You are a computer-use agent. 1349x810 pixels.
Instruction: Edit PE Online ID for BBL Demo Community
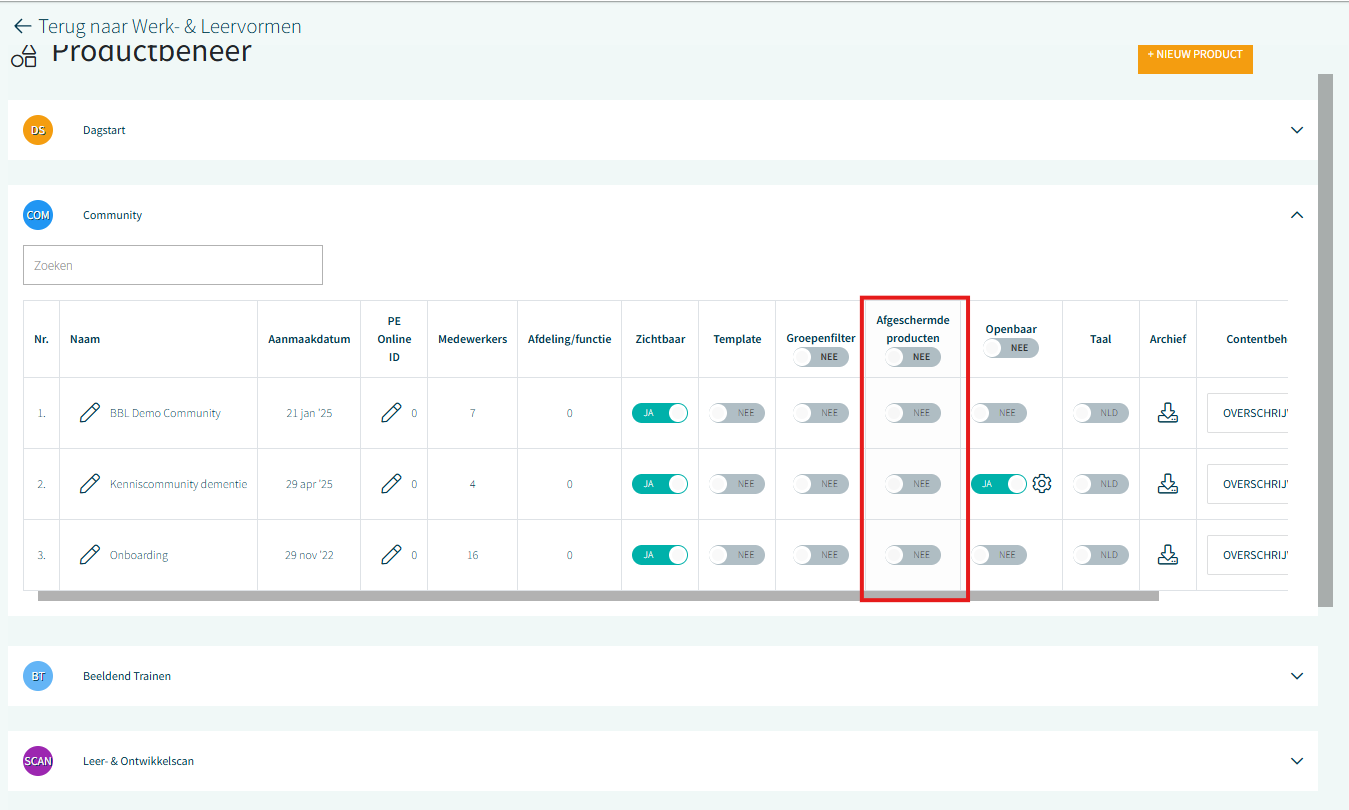[x=391, y=413]
